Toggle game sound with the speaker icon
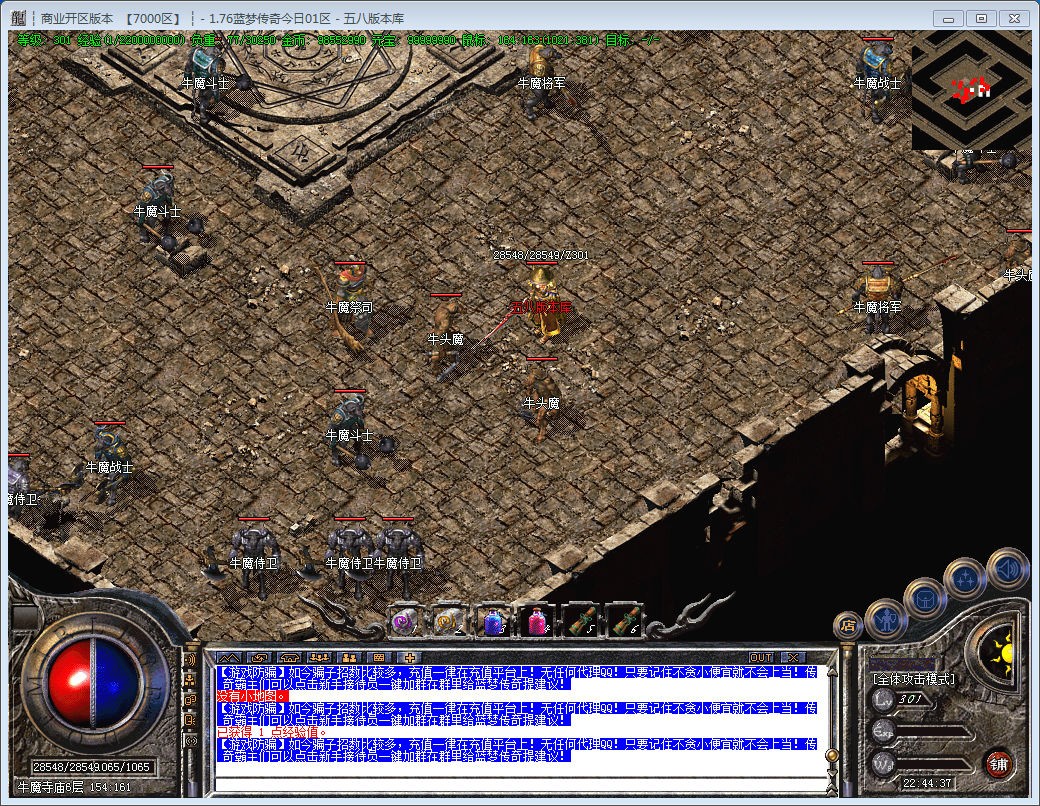The height and width of the screenshot is (806, 1040). (x=1007, y=569)
